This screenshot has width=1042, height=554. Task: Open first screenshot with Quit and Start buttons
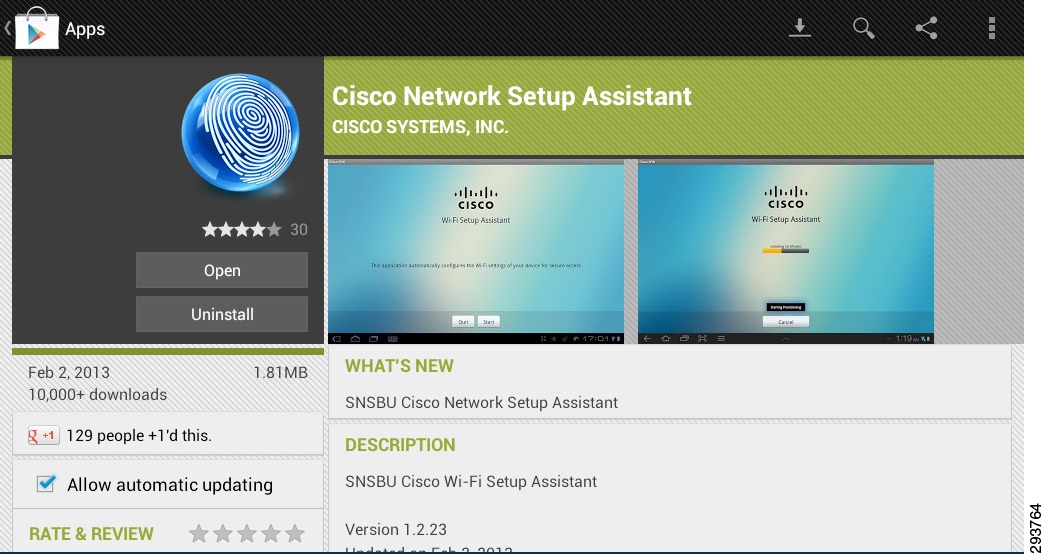476,251
